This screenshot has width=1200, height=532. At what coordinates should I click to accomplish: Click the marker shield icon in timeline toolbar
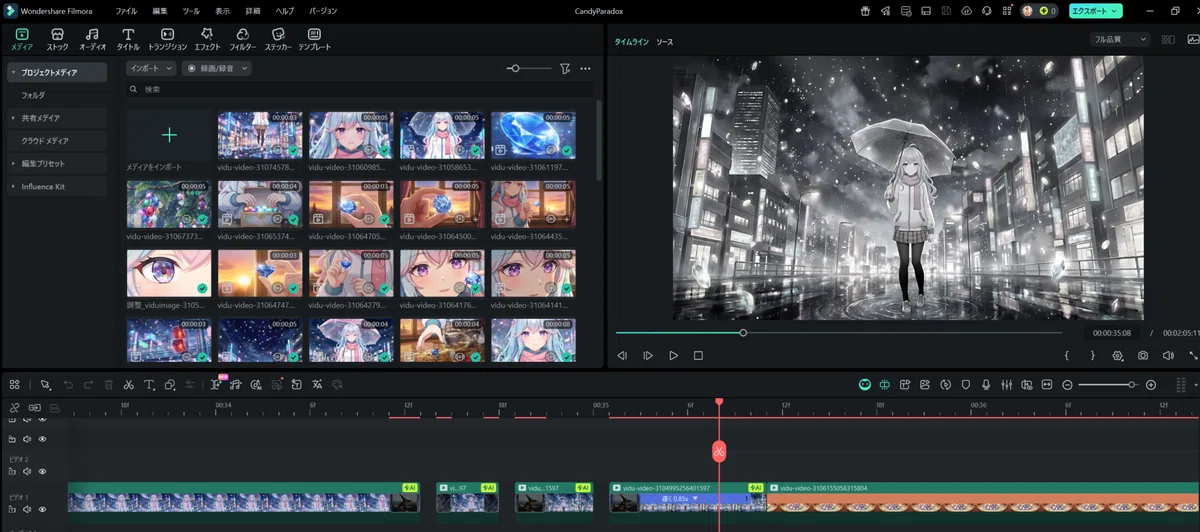pyautogui.click(x=966, y=384)
